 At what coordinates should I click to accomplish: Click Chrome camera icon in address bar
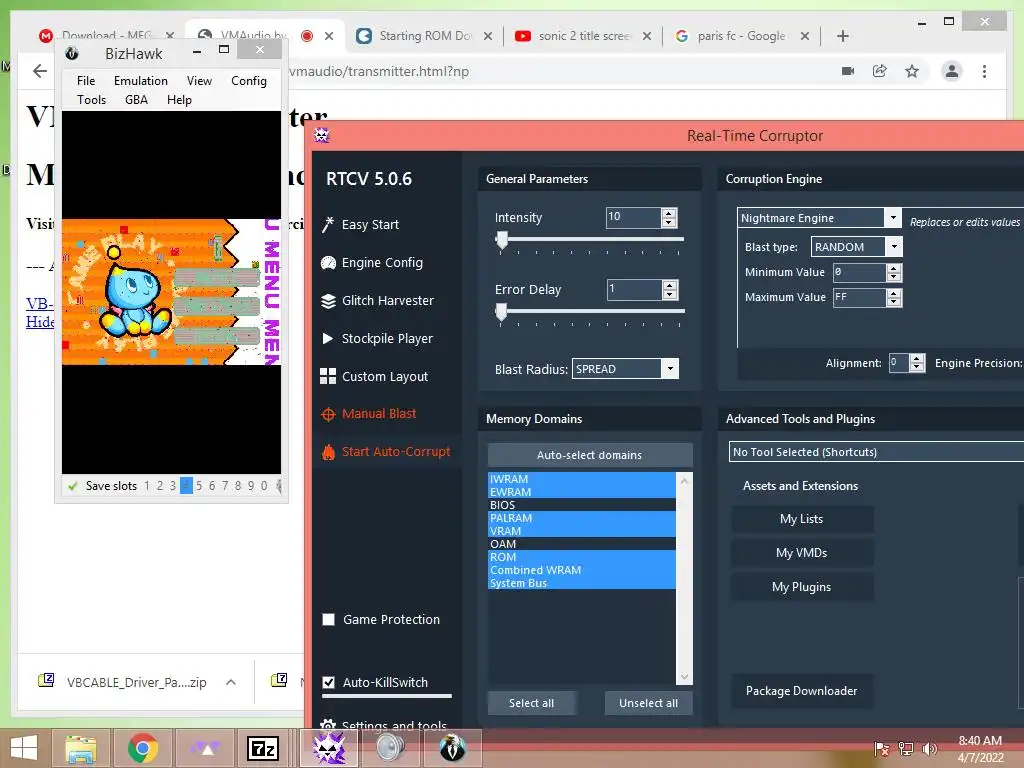pos(848,71)
